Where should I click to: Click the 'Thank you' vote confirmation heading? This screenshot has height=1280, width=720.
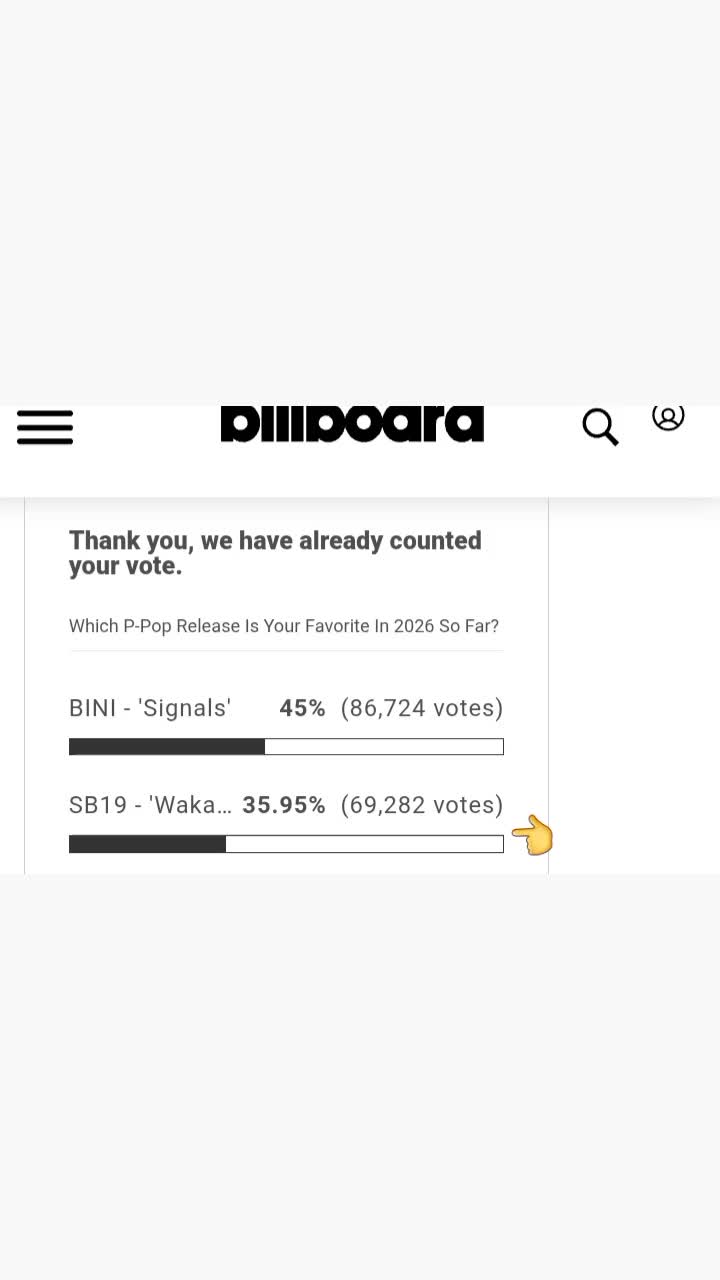tap(275, 553)
